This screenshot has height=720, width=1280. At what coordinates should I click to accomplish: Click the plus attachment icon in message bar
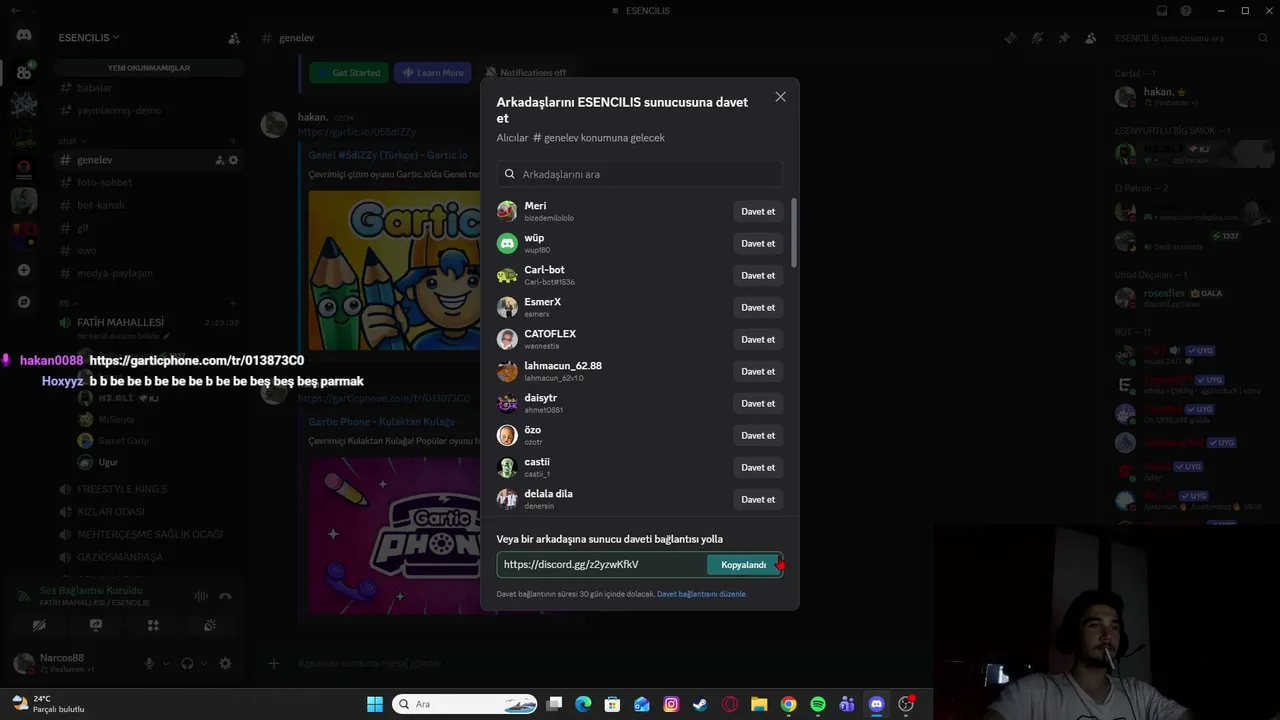click(x=273, y=662)
